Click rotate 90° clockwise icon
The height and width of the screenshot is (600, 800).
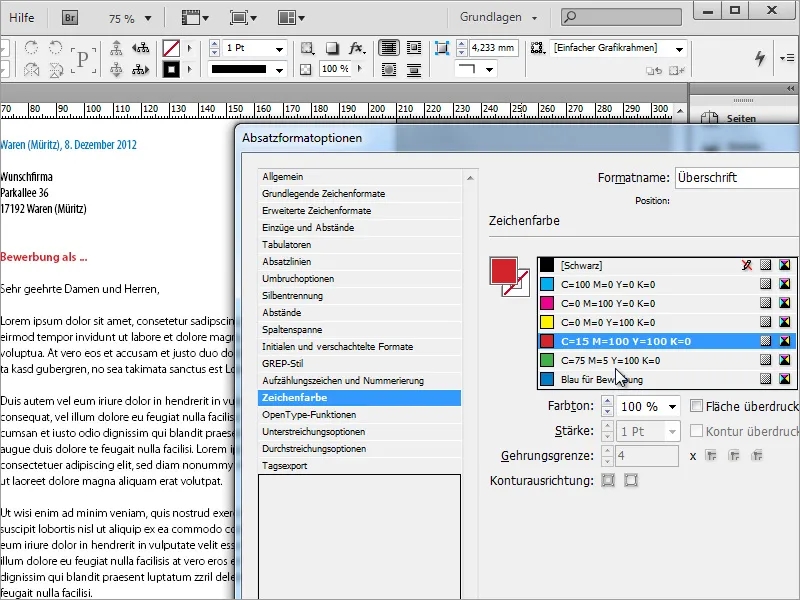coord(32,48)
